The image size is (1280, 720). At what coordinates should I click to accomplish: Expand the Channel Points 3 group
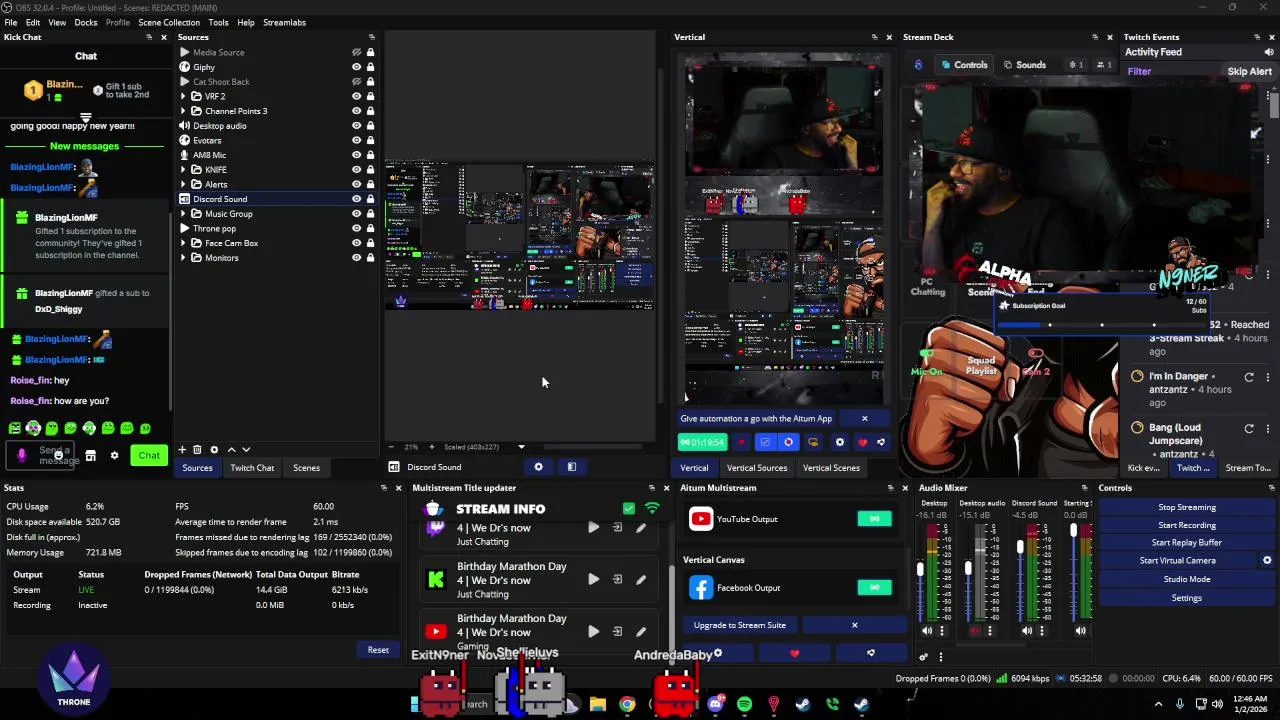[x=184, y=111]
